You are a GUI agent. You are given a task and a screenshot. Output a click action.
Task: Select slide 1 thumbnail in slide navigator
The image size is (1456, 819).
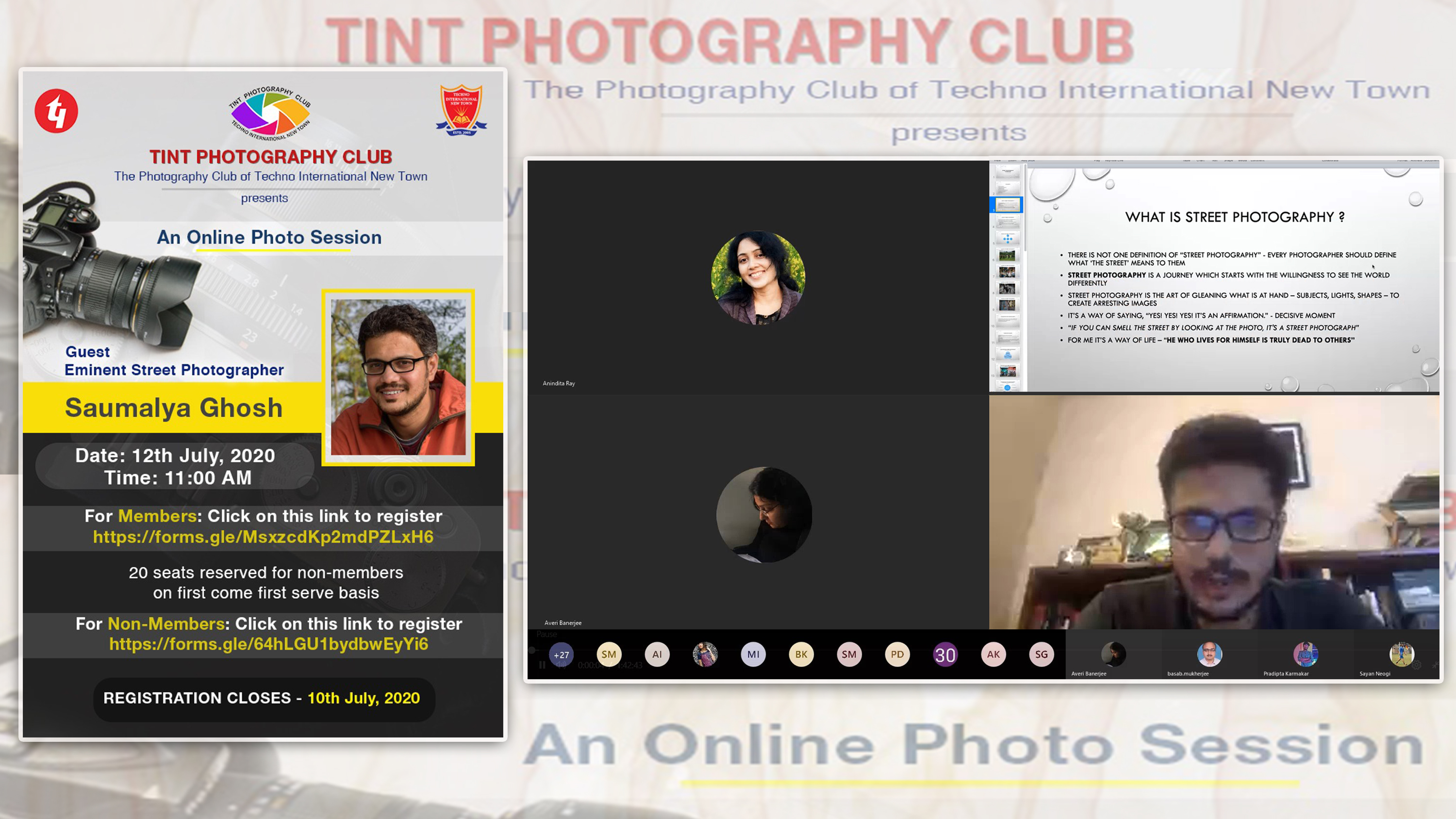coord(1008,172)
